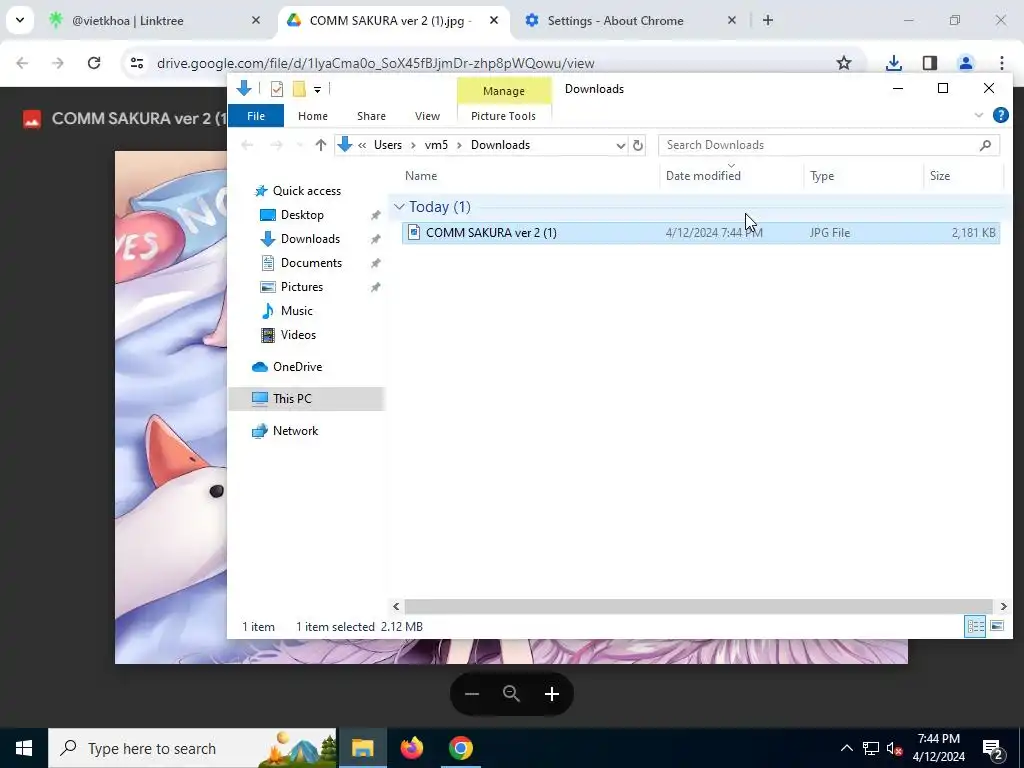Click the Chrome address bar URL

coord(376,63)
